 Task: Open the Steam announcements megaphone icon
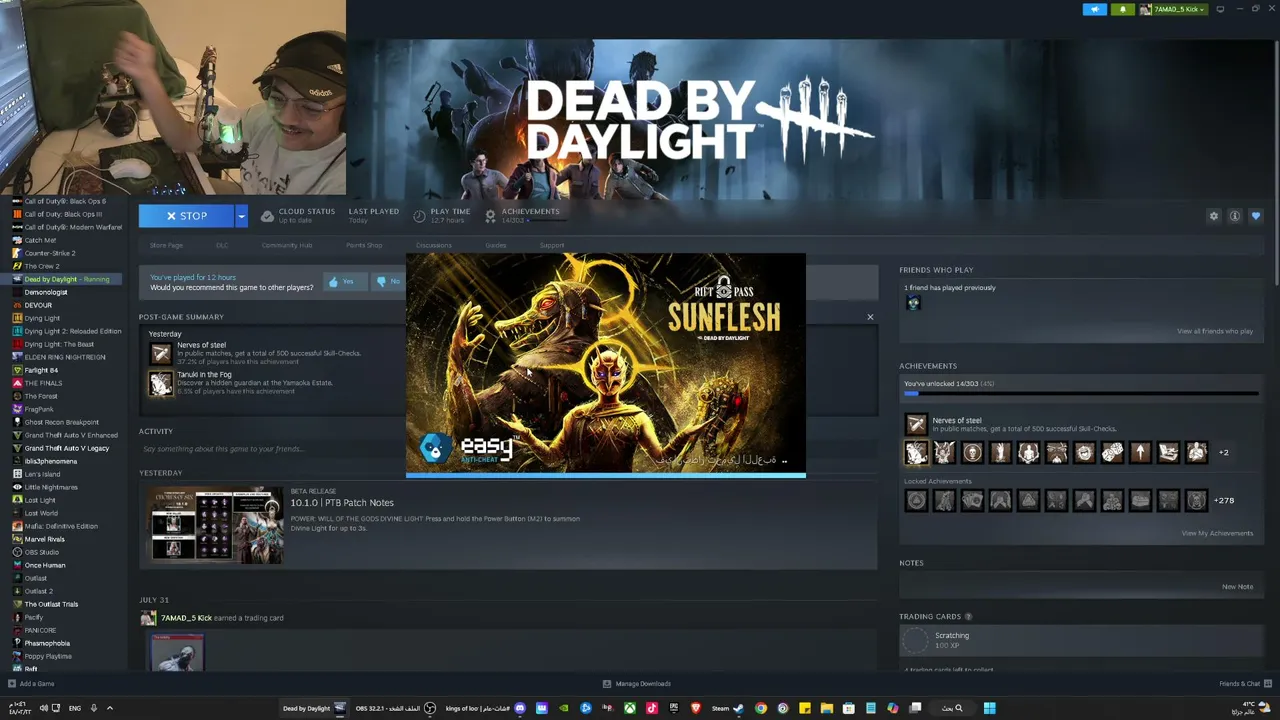(x=1095, y=9)
